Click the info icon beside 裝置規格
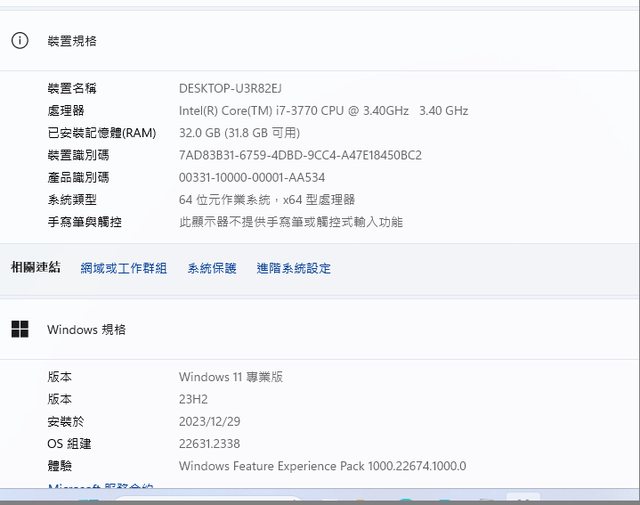640x505 pixels. coord(20,41)
